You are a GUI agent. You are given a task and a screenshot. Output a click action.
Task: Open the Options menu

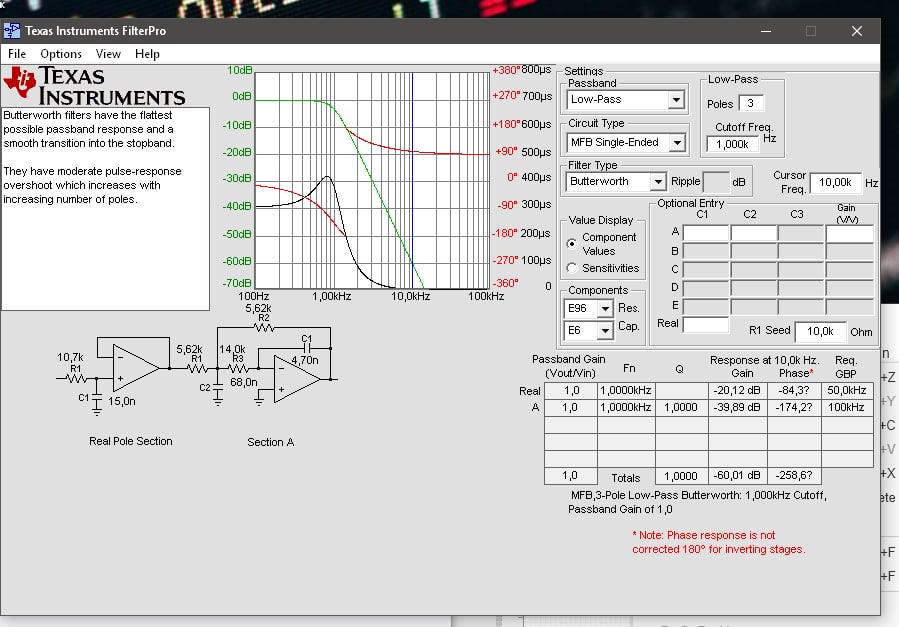pyautogui.click(x=61, y=54)
